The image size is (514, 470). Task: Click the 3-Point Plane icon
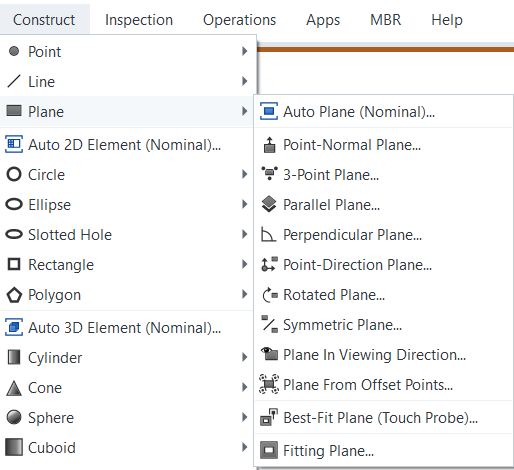[269, 174]
